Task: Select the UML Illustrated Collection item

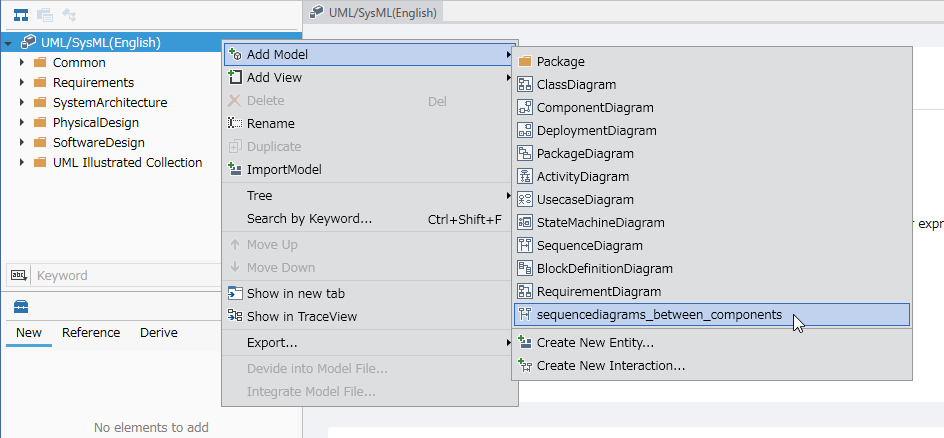Action: [x=128, y=162]
